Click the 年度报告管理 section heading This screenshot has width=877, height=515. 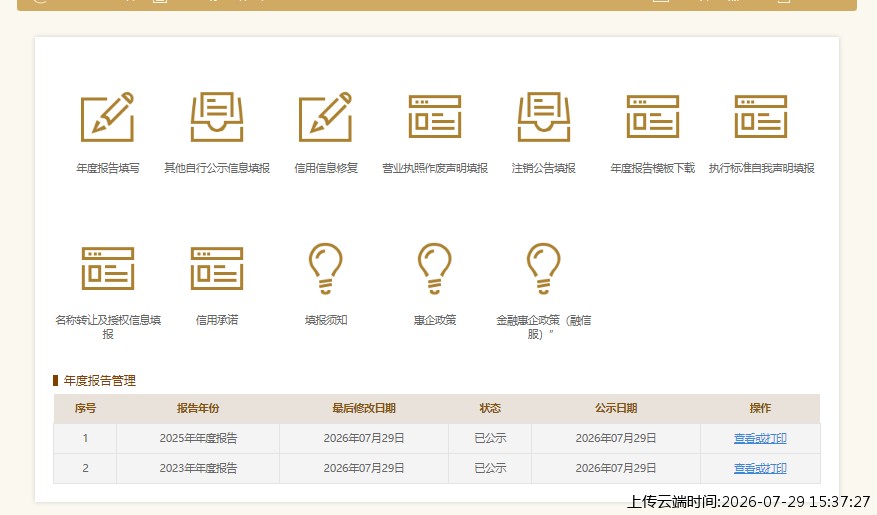pyautogui.click(x=100, y=381)
